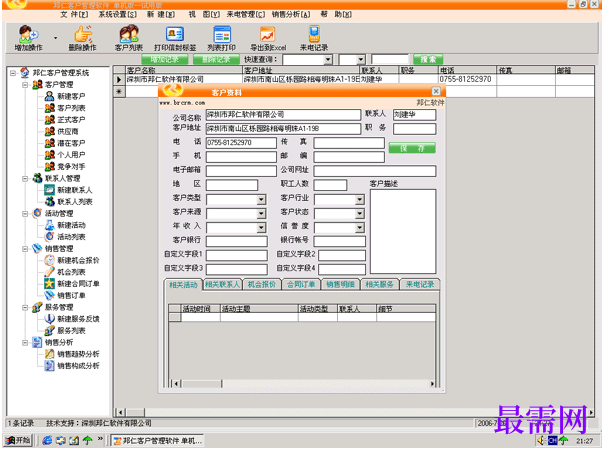This screenshot has height=451, width=606.
Task: Click the volume icon in system tray
Action: [x=540, y=440]
